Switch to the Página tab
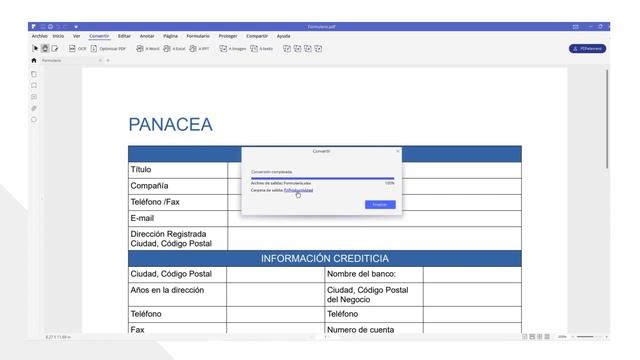The height and width of the screenshot is (360, 640). 171,36
